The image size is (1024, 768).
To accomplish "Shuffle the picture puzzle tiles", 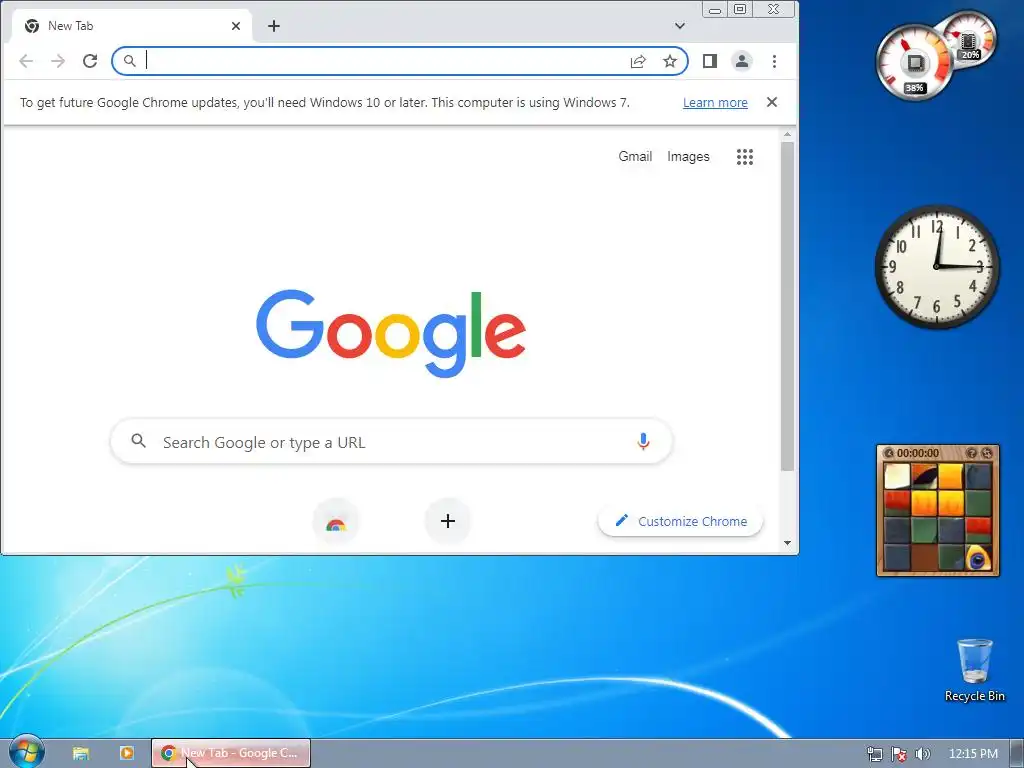I will [x=987, y=453].
